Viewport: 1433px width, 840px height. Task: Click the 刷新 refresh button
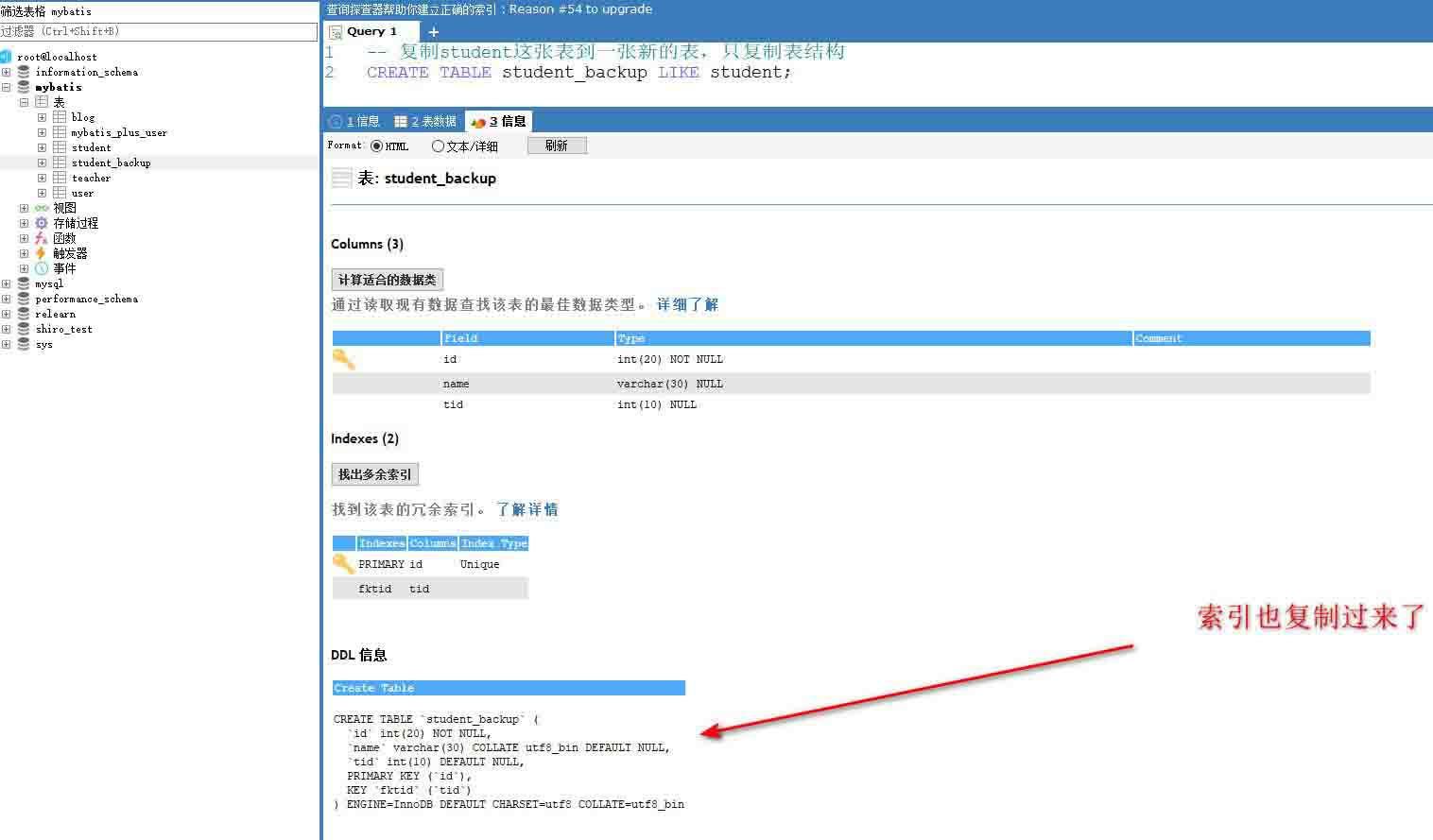(557, 146)
